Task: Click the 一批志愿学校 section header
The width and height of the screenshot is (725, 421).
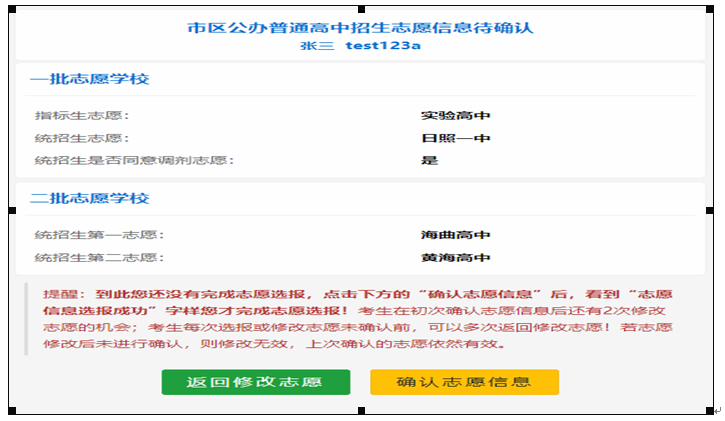Action: 90,79
